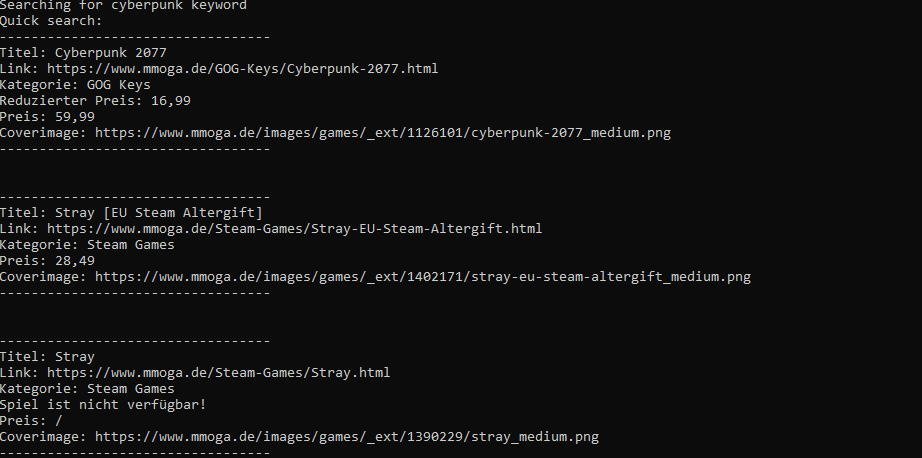Click the 'Kategorie: Steam Games' line under Altergift
This screenshot has height=458, width=922.
87,245
